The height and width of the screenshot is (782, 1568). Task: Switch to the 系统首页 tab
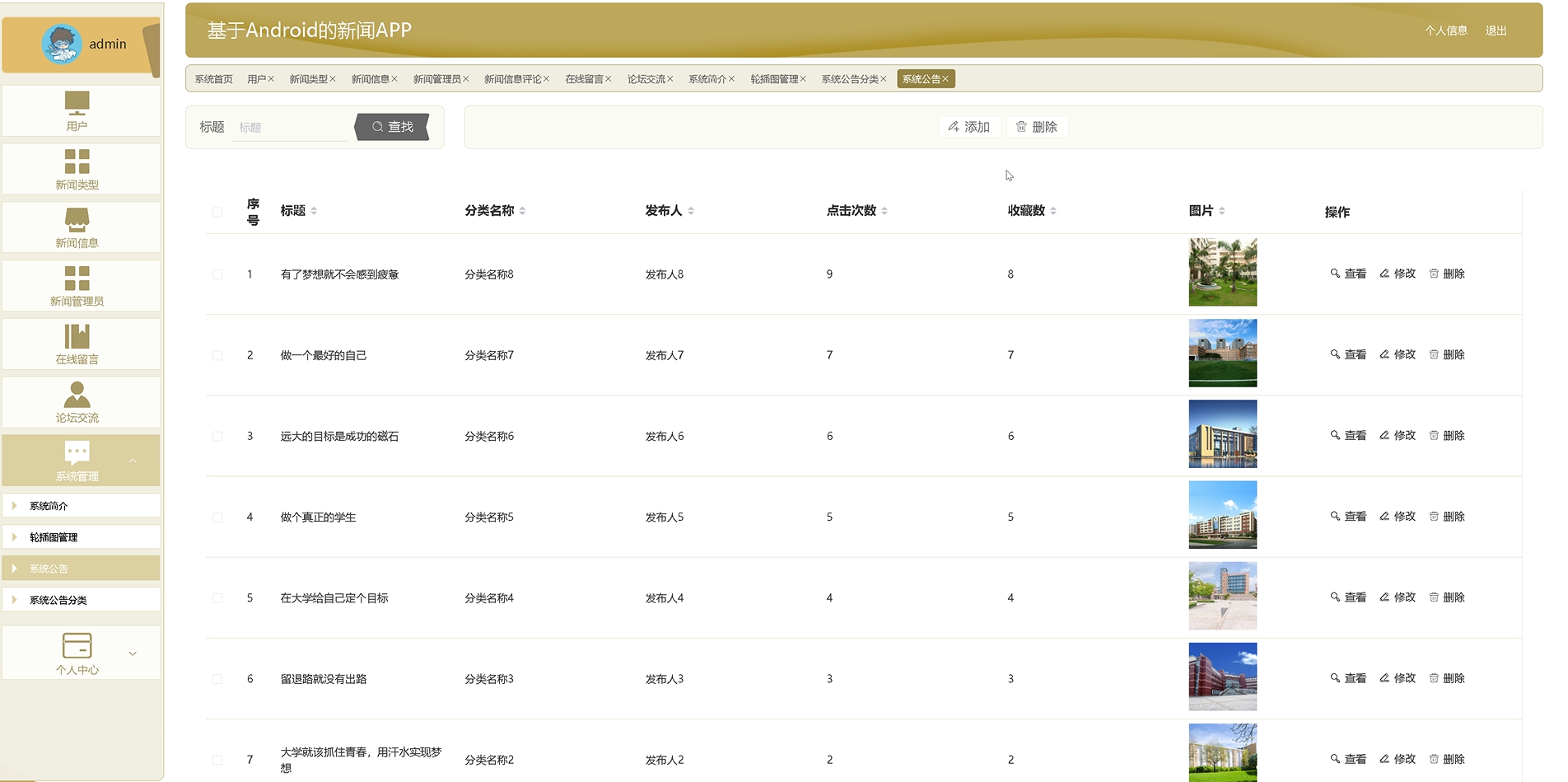213,79
